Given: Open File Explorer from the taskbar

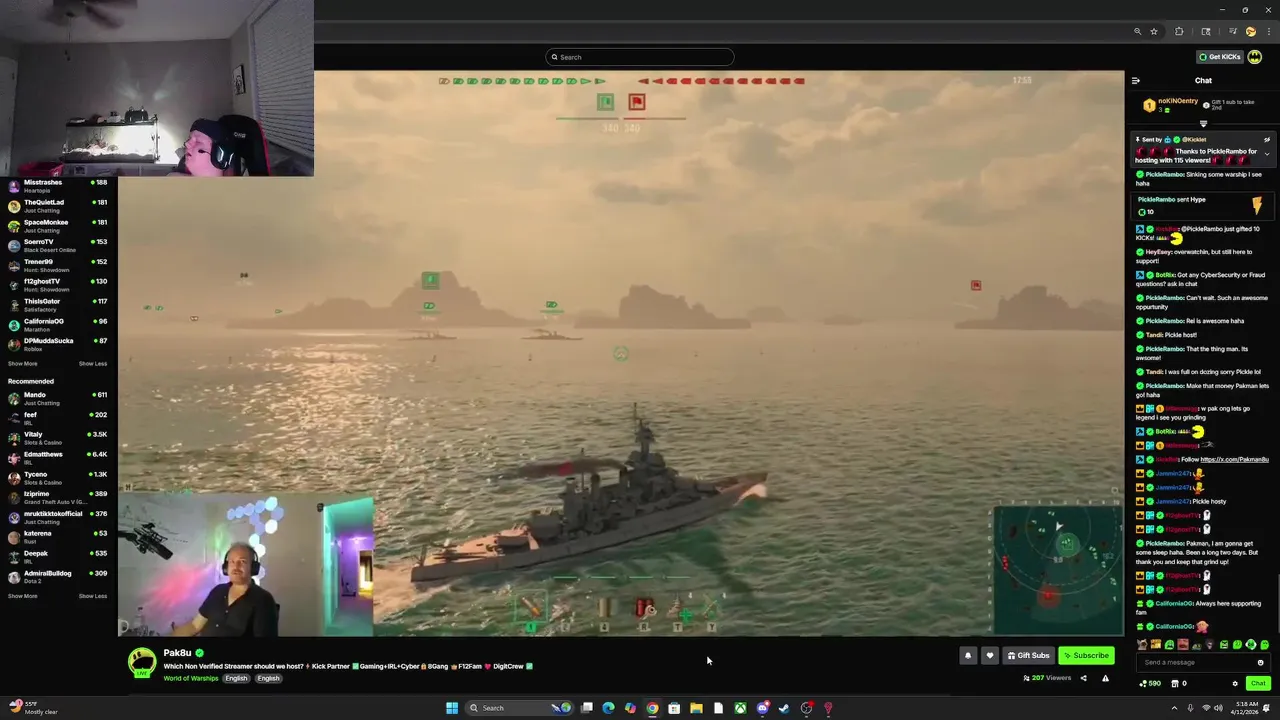Looking at the screenshot, I should [x=696, y=708].
